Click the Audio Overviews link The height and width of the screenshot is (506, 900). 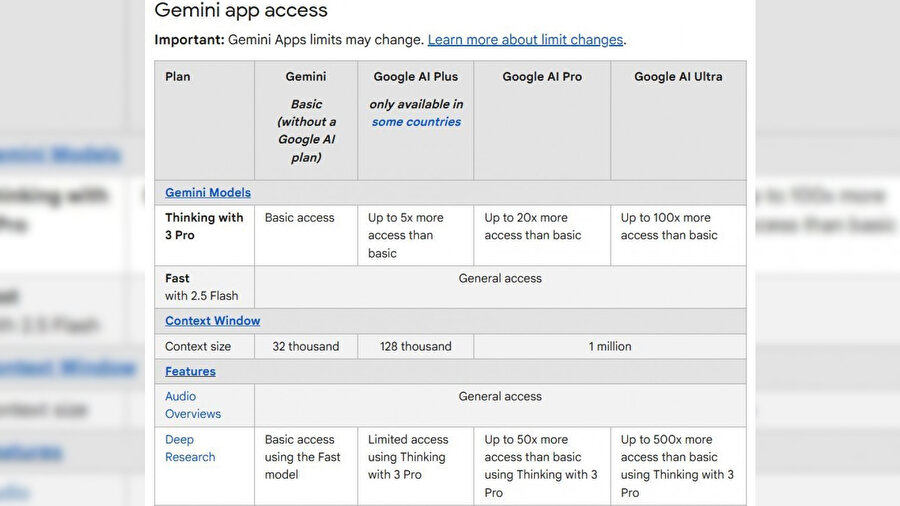193,405
